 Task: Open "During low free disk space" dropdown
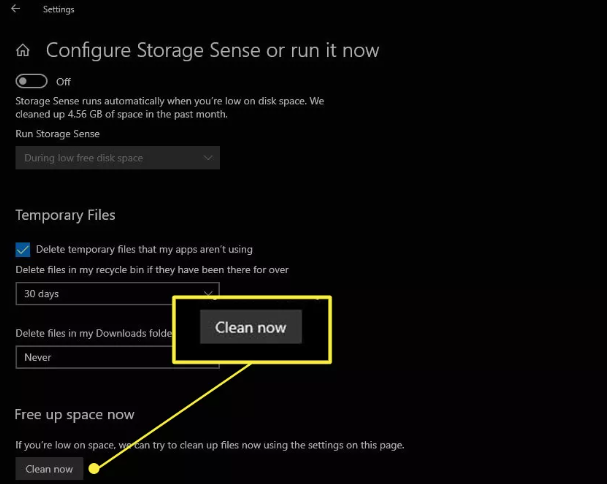point(118,158)
